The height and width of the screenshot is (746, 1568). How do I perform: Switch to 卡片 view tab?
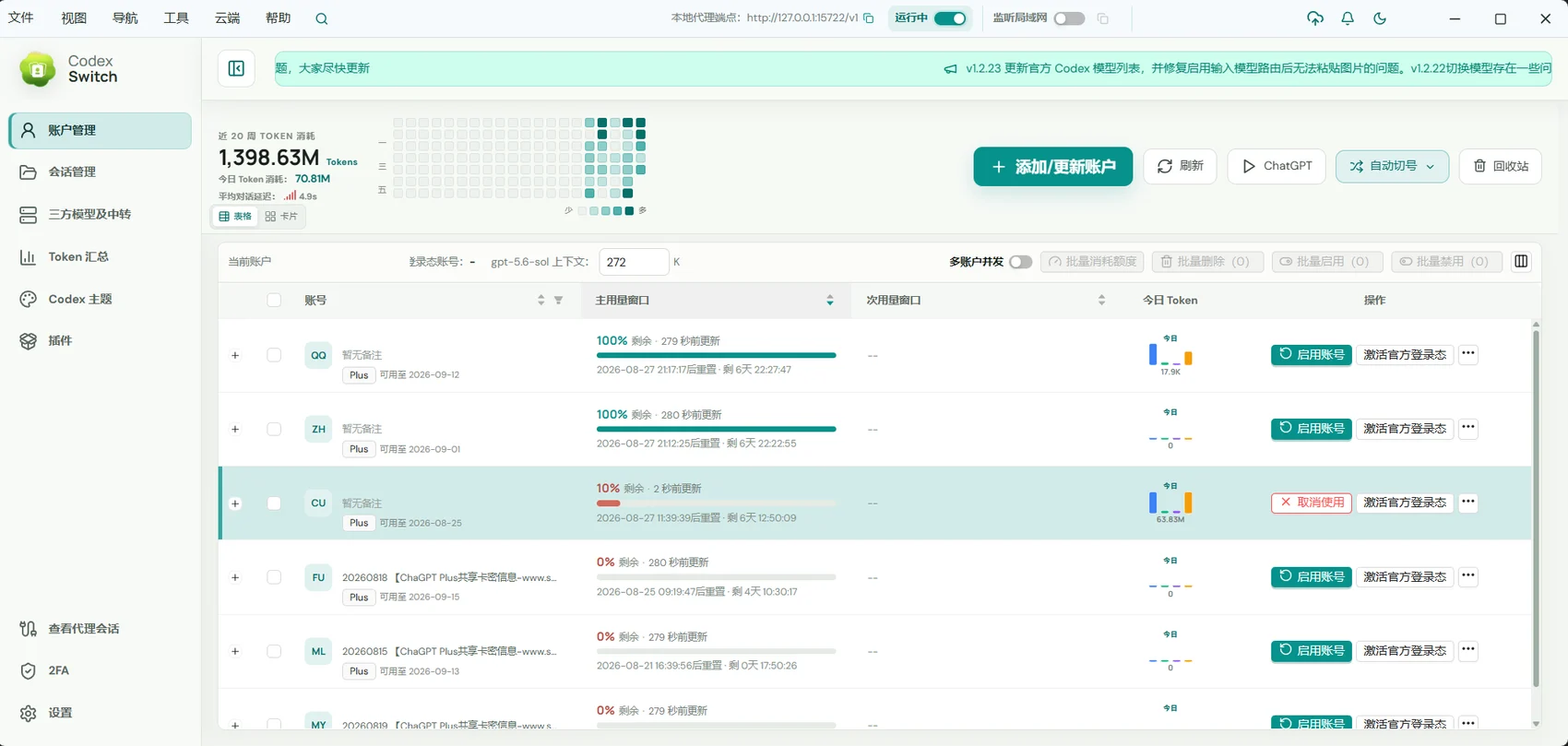pos(281,217)
